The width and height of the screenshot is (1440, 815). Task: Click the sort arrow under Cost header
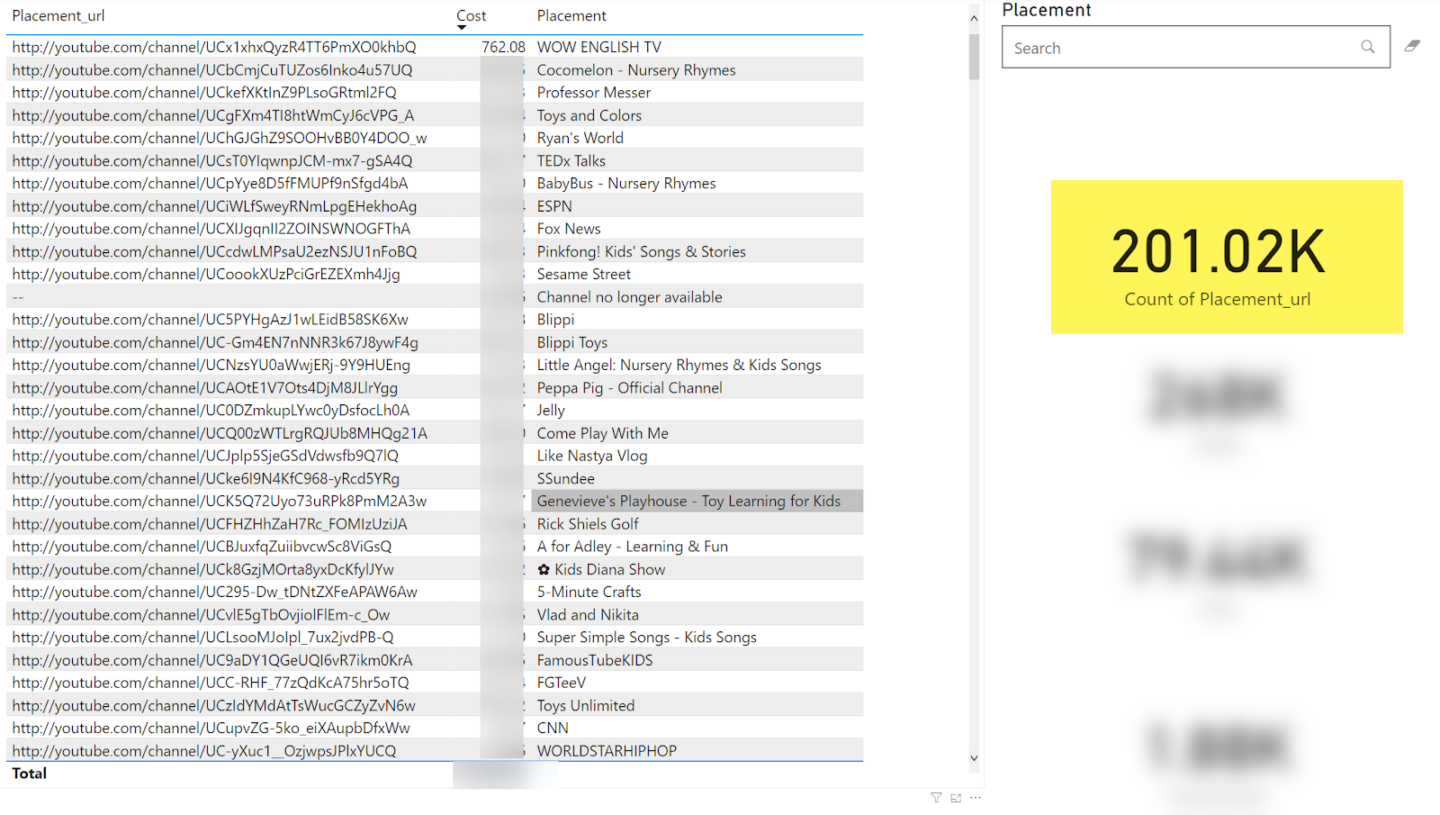[x=462, y=28]
